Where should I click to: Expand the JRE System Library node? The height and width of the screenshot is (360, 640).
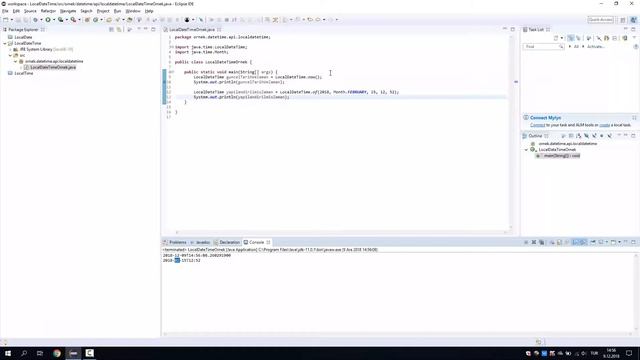coord(10,49)
